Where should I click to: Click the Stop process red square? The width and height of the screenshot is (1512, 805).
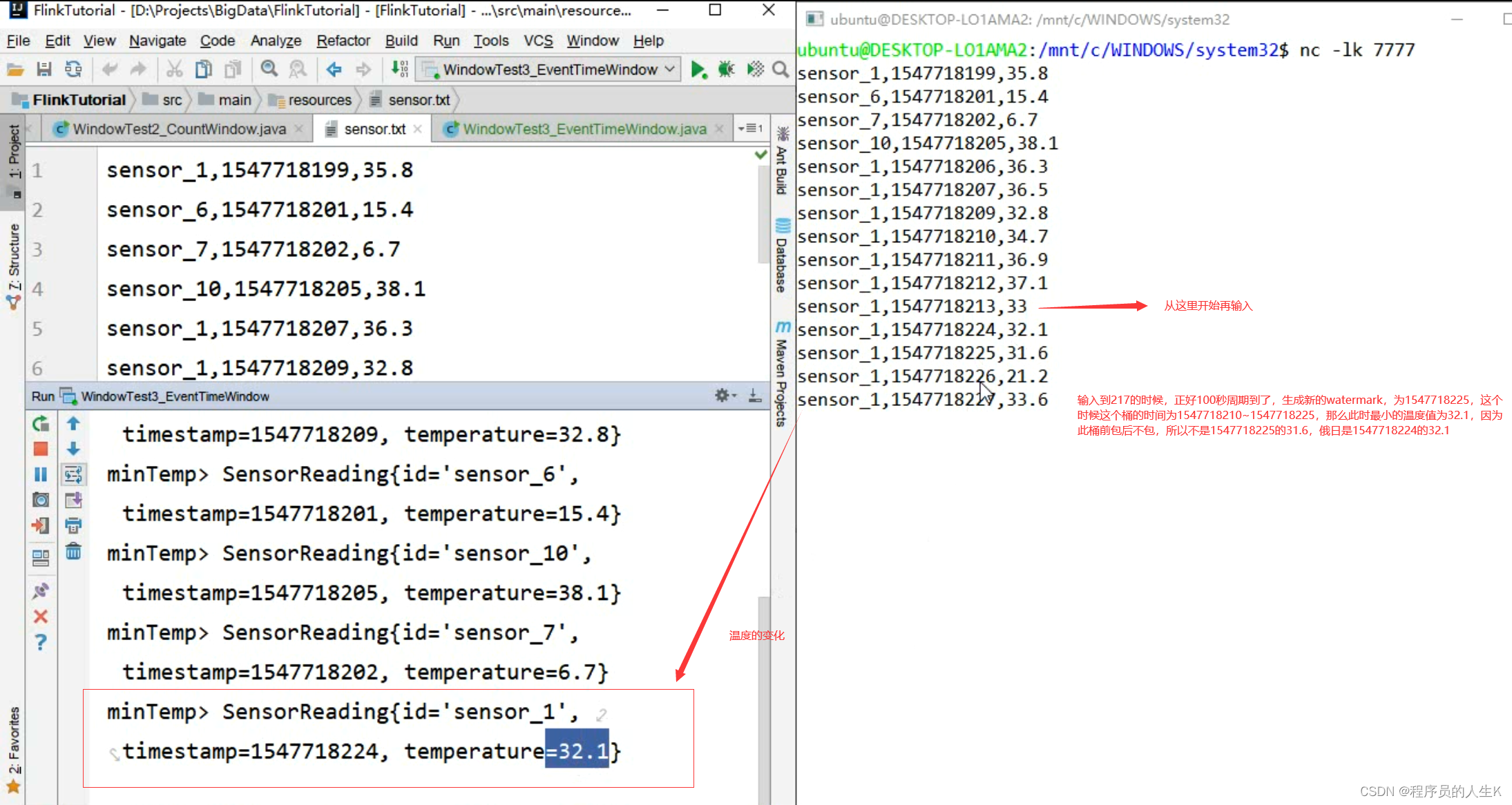tap(41, 449)
